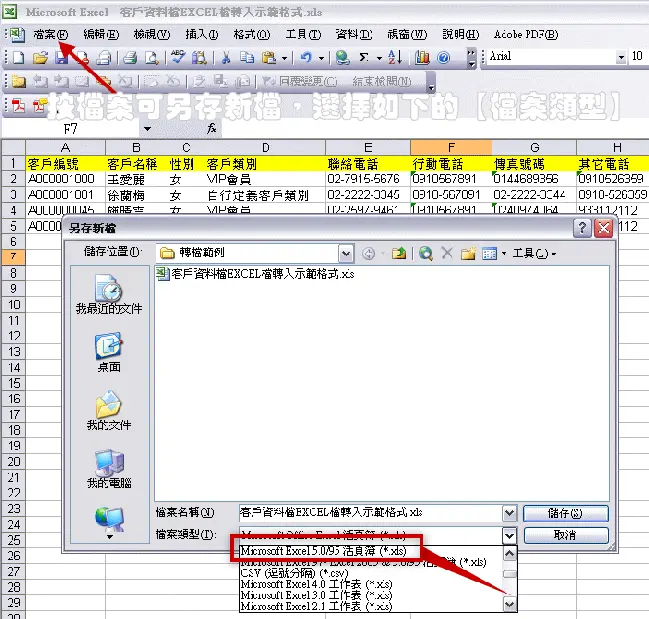The height and width of the screenshot is (619, 649).
Task: Expand the 檔案名稱 dropdown arrow
Action: [510, 513]
